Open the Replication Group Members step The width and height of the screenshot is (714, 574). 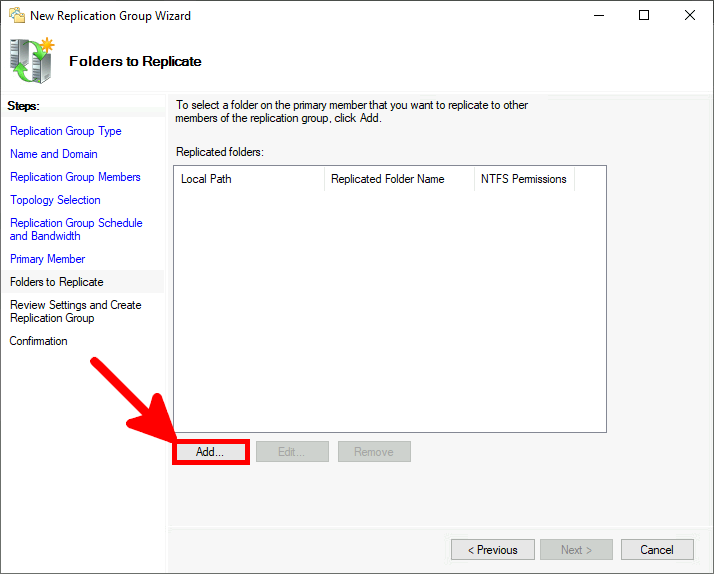pyautogui.click(x=75, y=177)
